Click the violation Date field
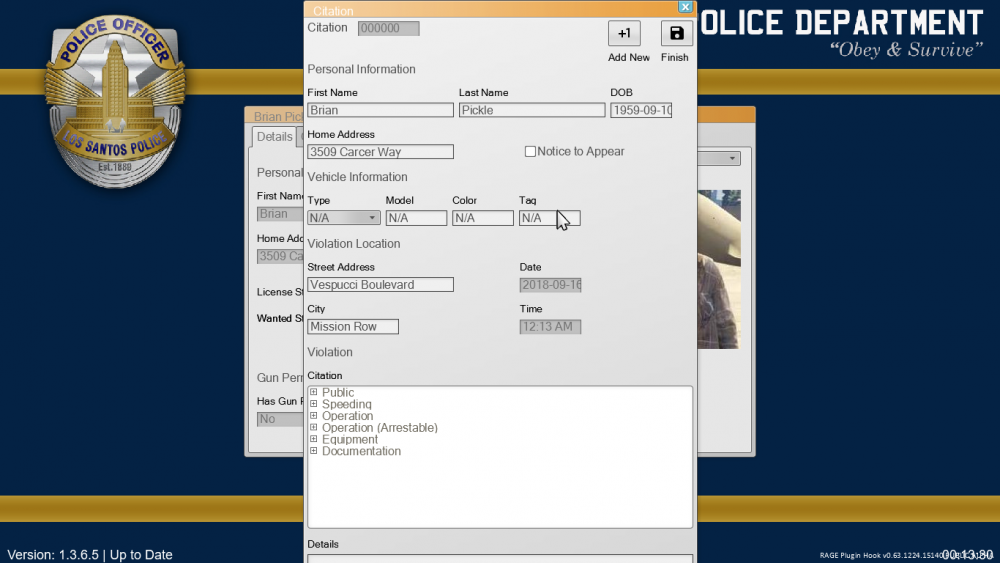 pyautogui.click(x=550, y=285)
